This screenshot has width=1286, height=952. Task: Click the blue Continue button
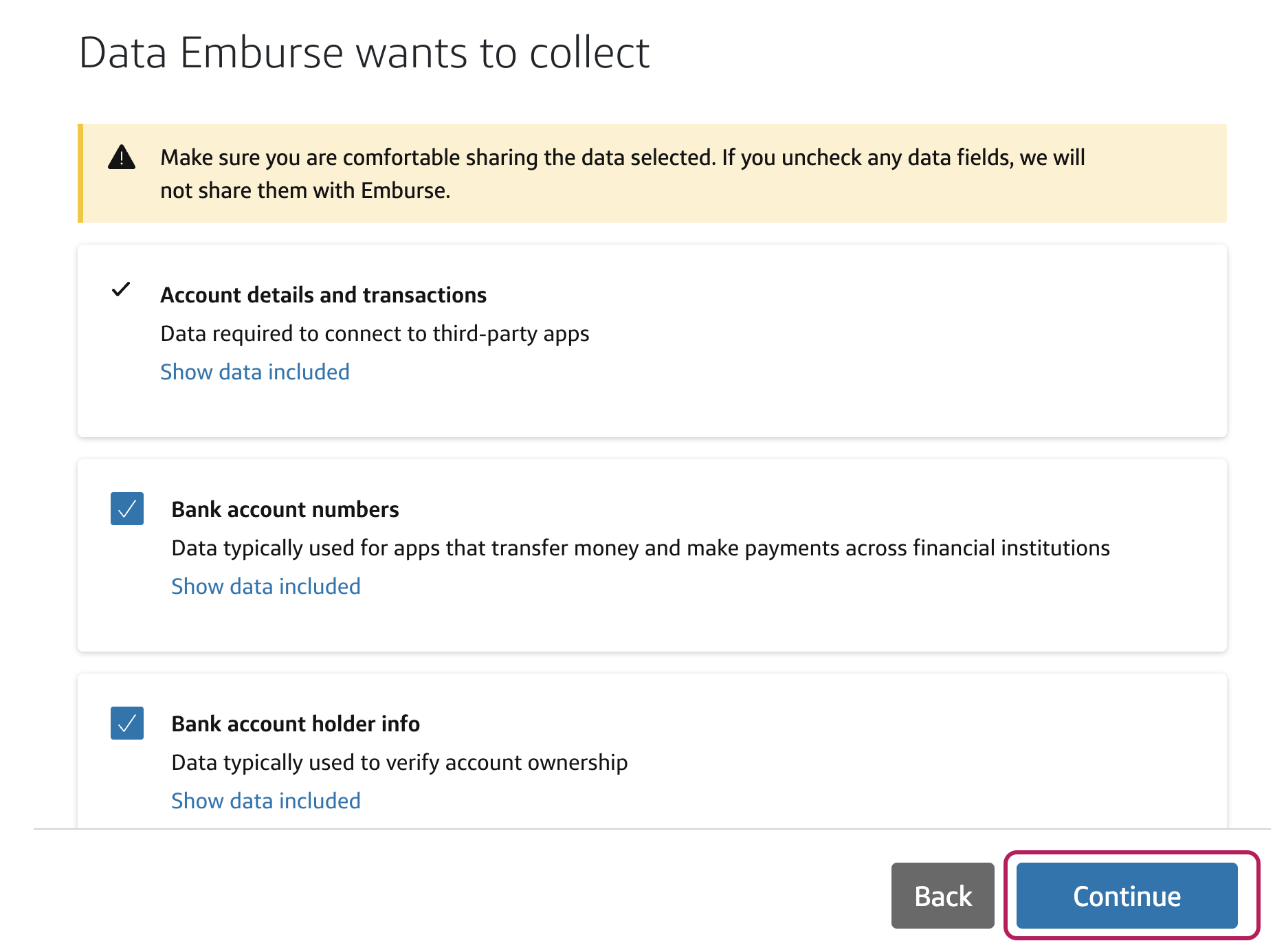(x=1127, y=896)
